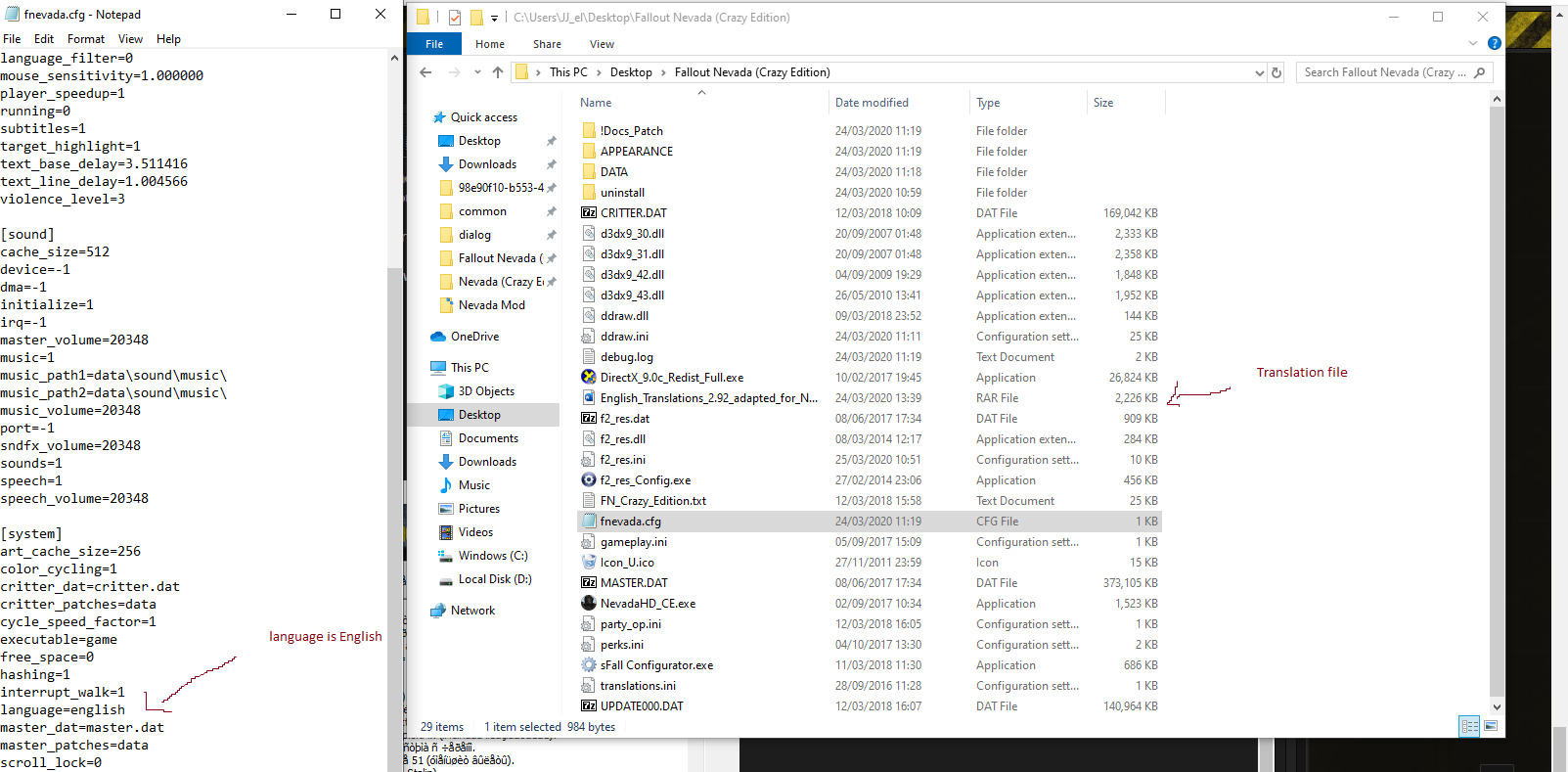Select the gameplay.ini file name

click(634, 542)
